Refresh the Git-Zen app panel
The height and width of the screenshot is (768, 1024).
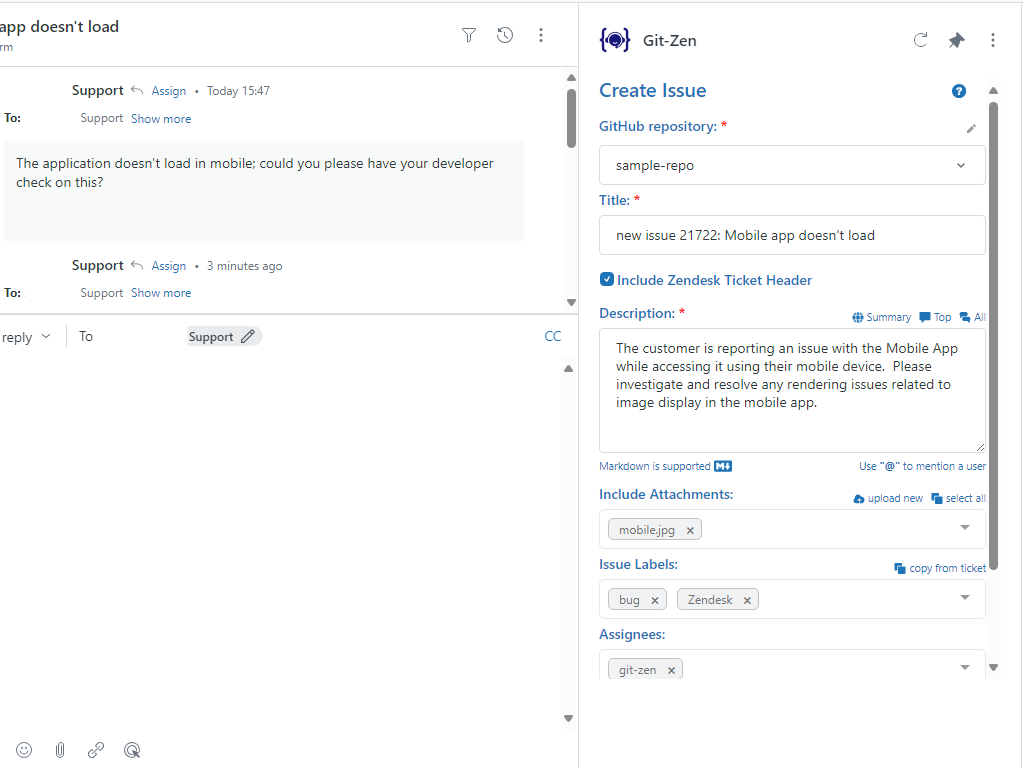pyautogui.click(x=921, y=40)
